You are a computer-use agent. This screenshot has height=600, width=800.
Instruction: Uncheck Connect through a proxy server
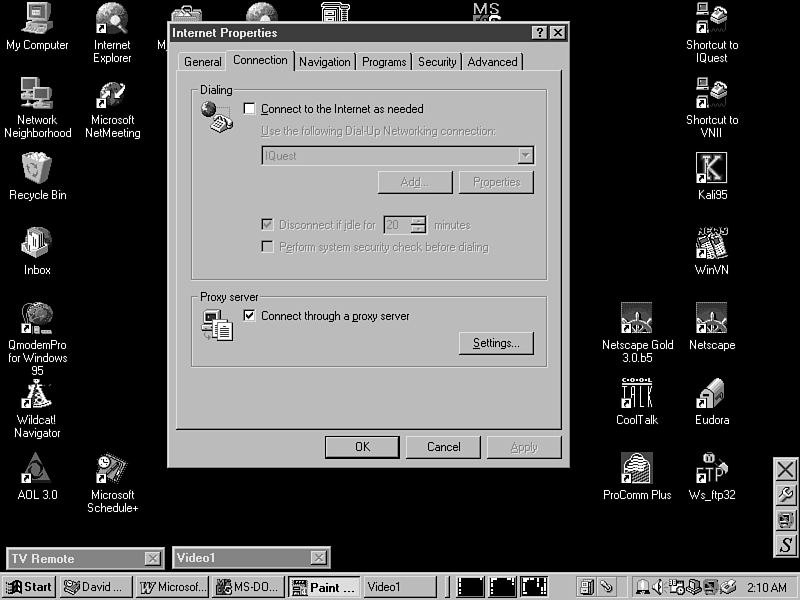pyautogui.click(x=249, y=315)
